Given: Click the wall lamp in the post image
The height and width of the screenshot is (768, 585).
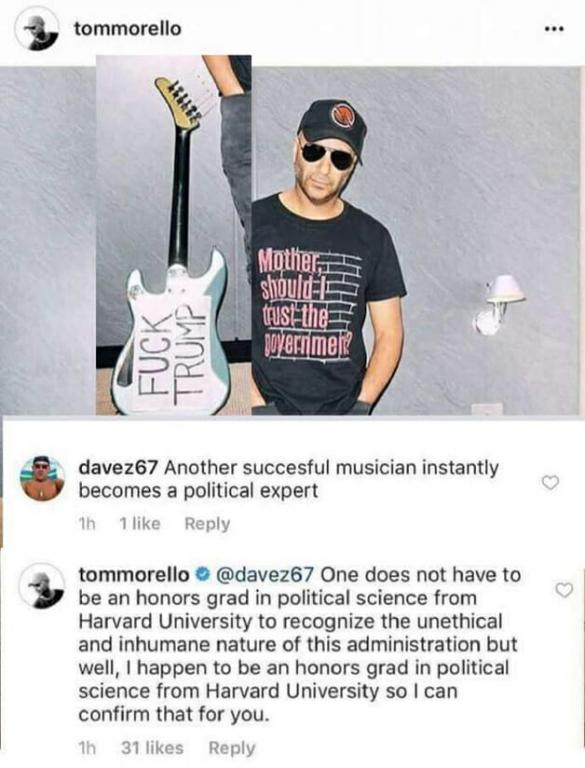Looking at the screenshot, I should point(498,304).
